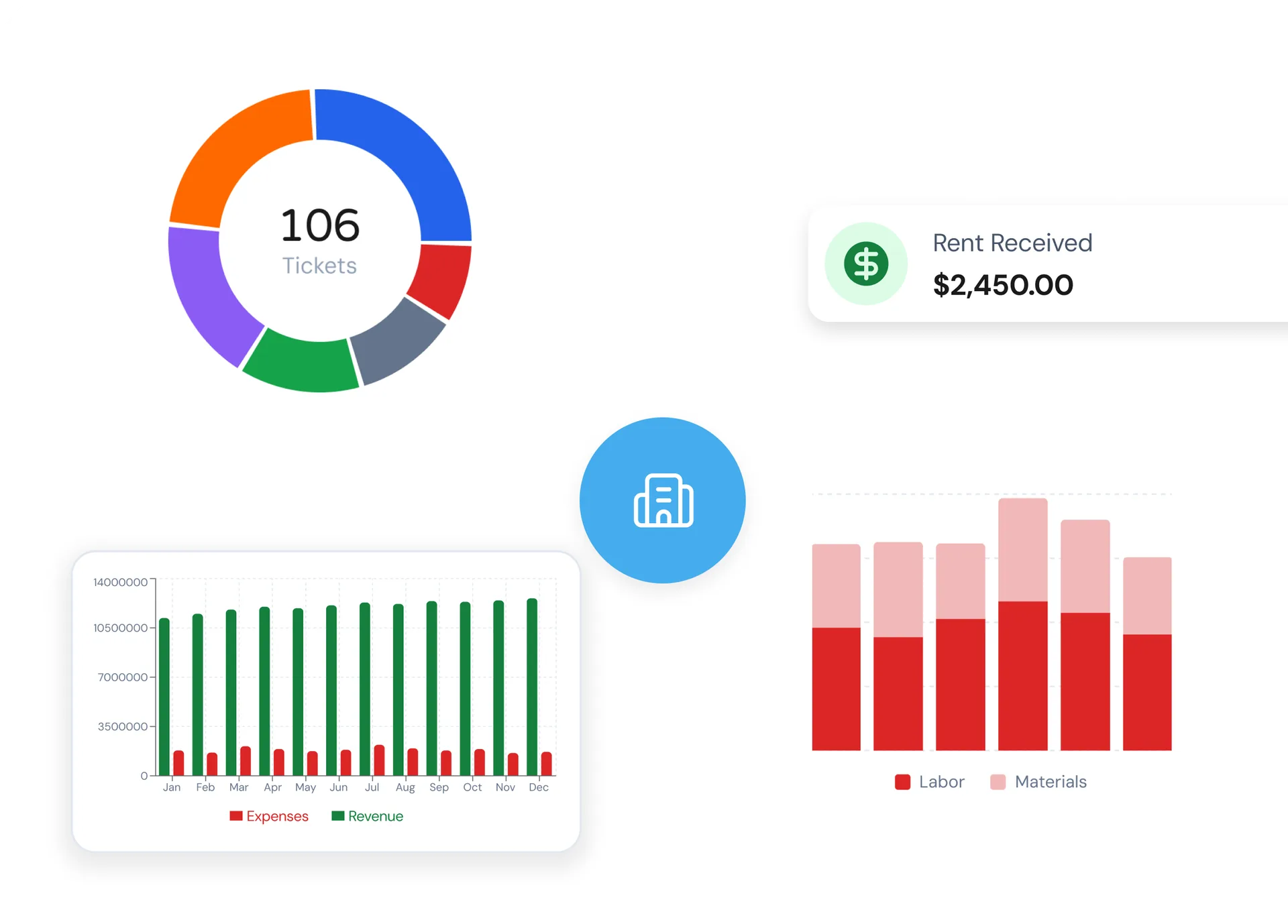1288x924 pixels.
Task: Click the 'Tickets' label in donut center
Action: (319, 266)
